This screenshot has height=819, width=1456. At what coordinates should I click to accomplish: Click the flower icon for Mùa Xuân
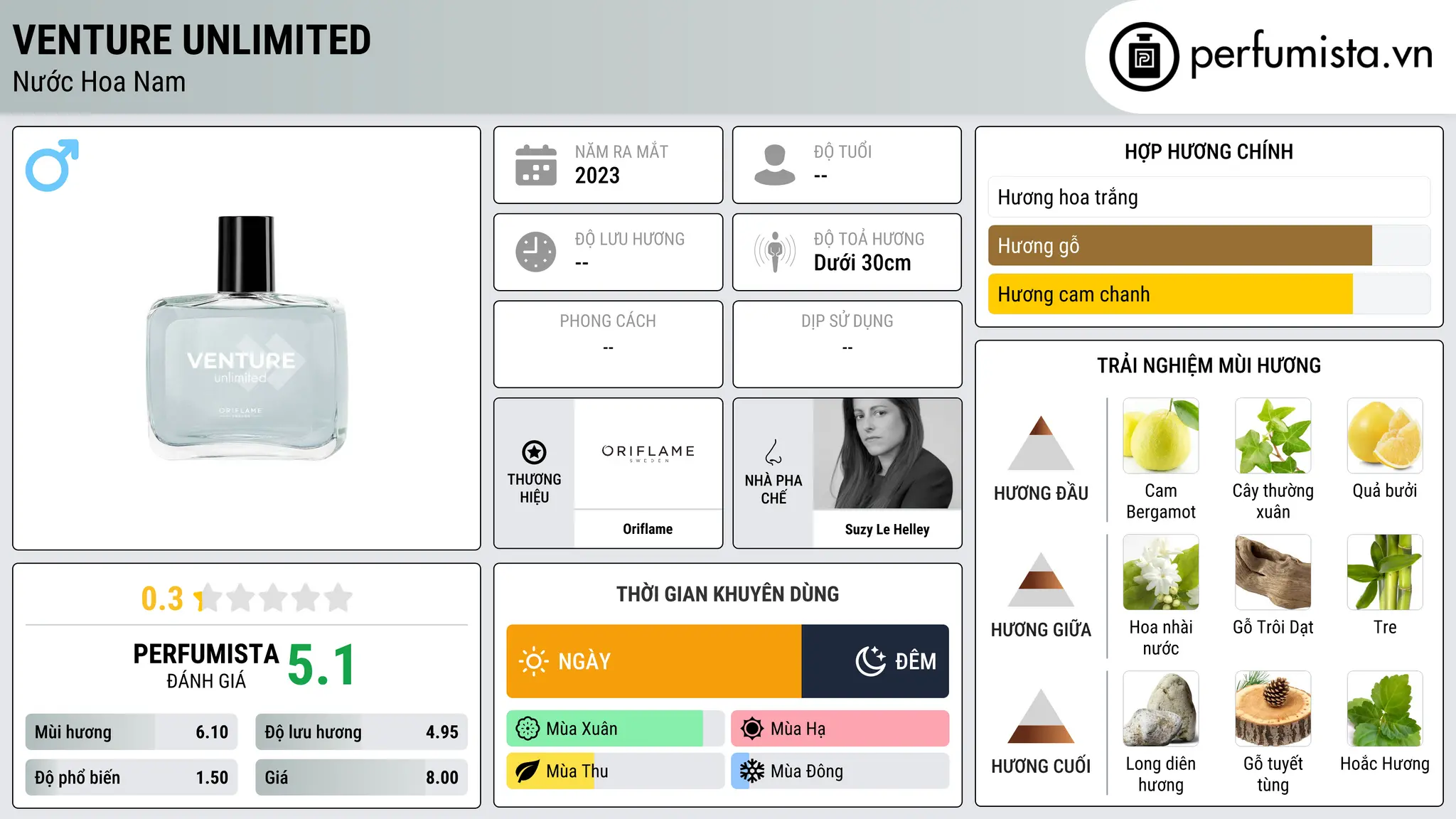coord(528,729)
